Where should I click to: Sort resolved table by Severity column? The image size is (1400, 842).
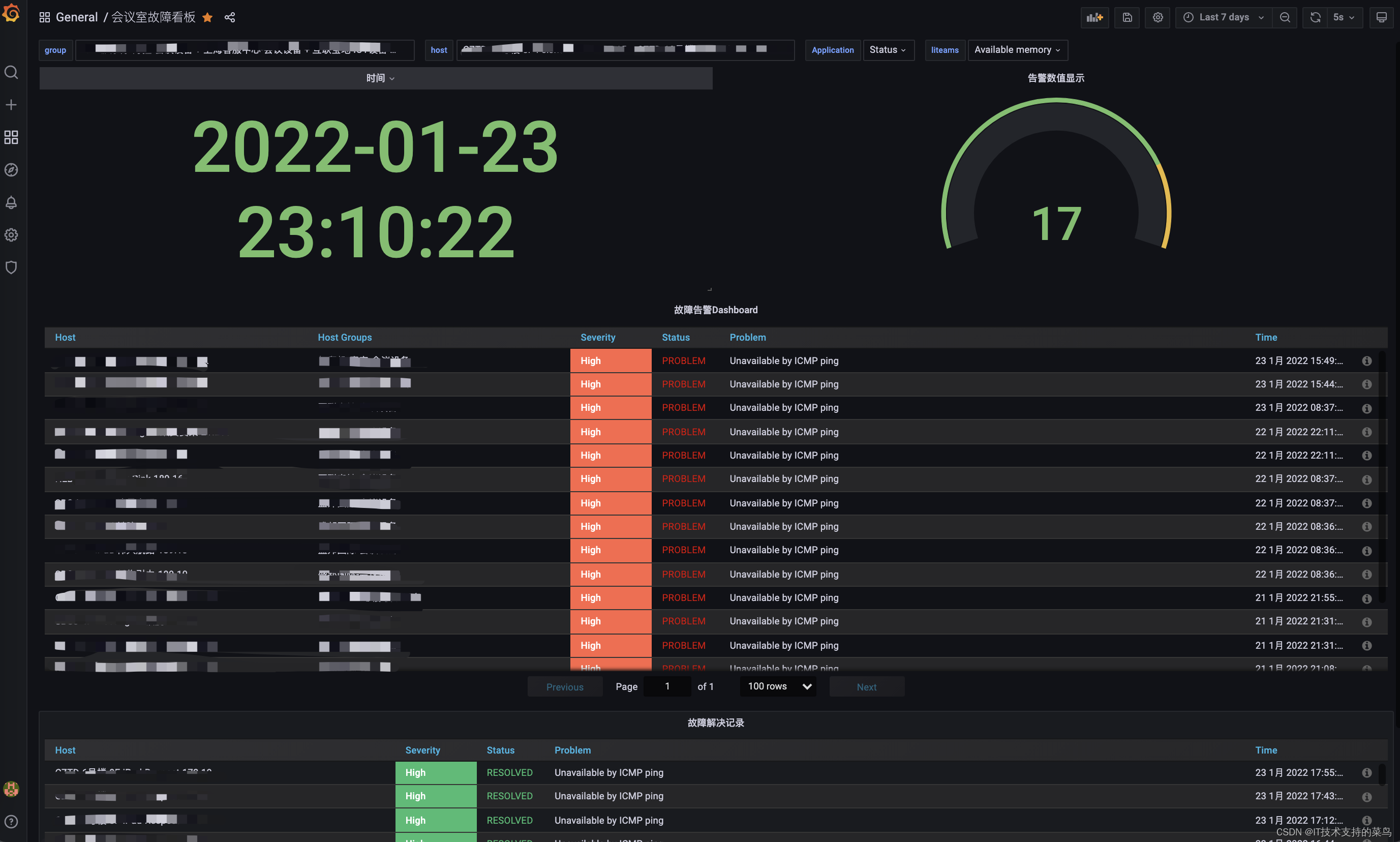pyautogui.click(x=422, y=750)
